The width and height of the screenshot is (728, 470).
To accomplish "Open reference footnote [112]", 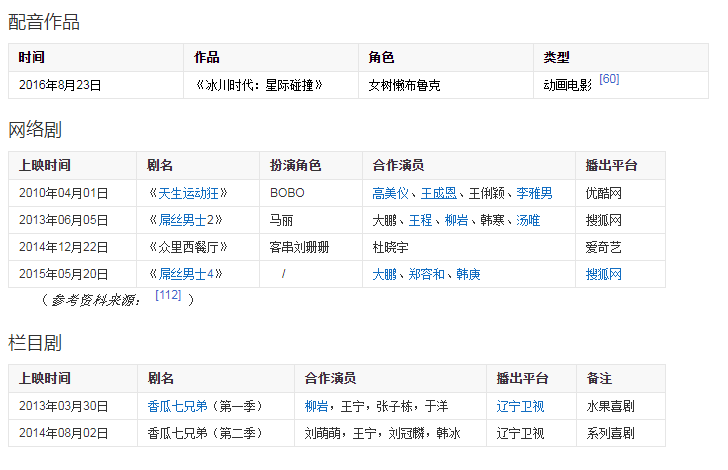I will tap(168, 295).
